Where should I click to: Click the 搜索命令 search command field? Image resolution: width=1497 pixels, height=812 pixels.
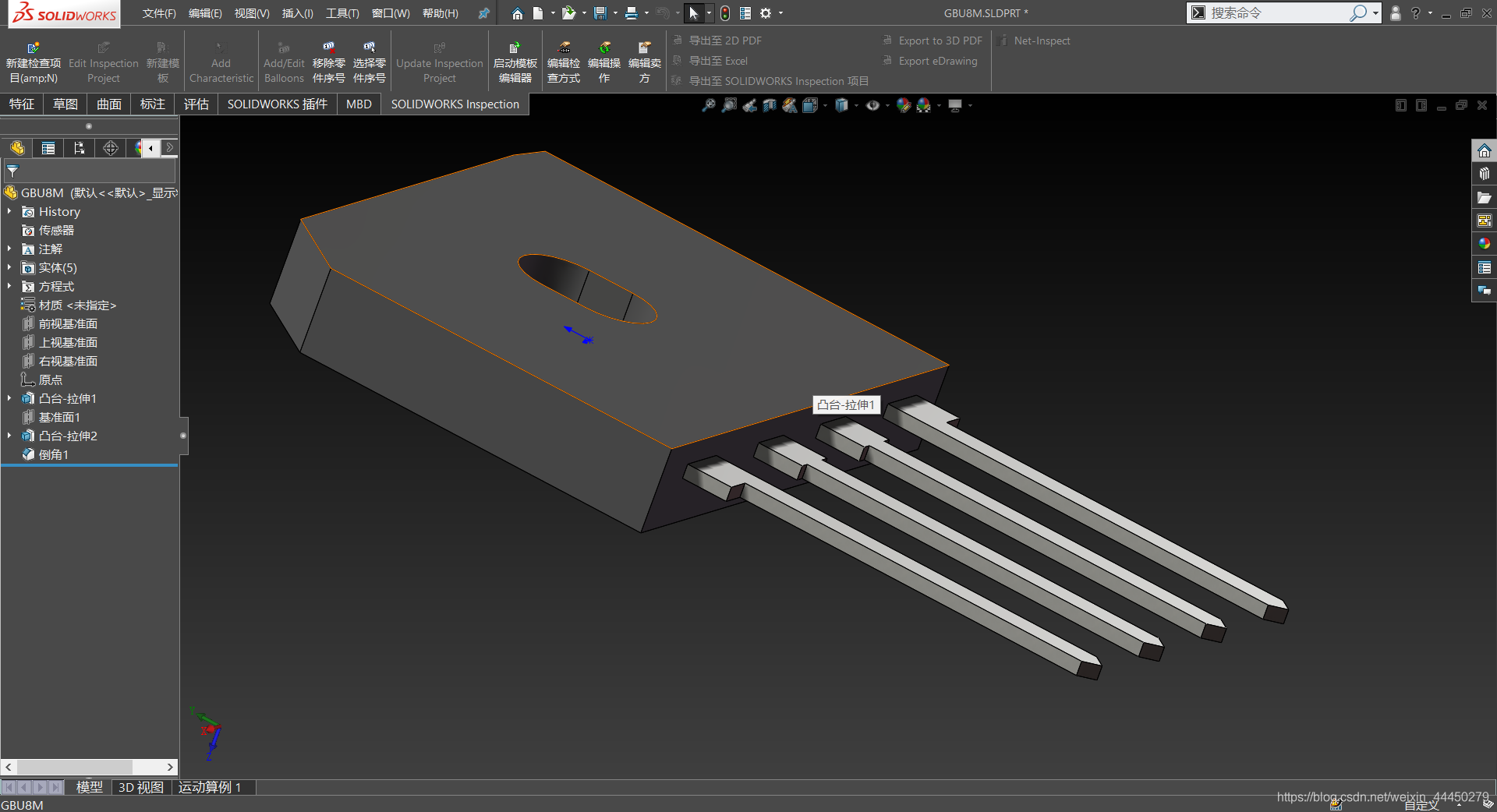[x=1279, y=13]
